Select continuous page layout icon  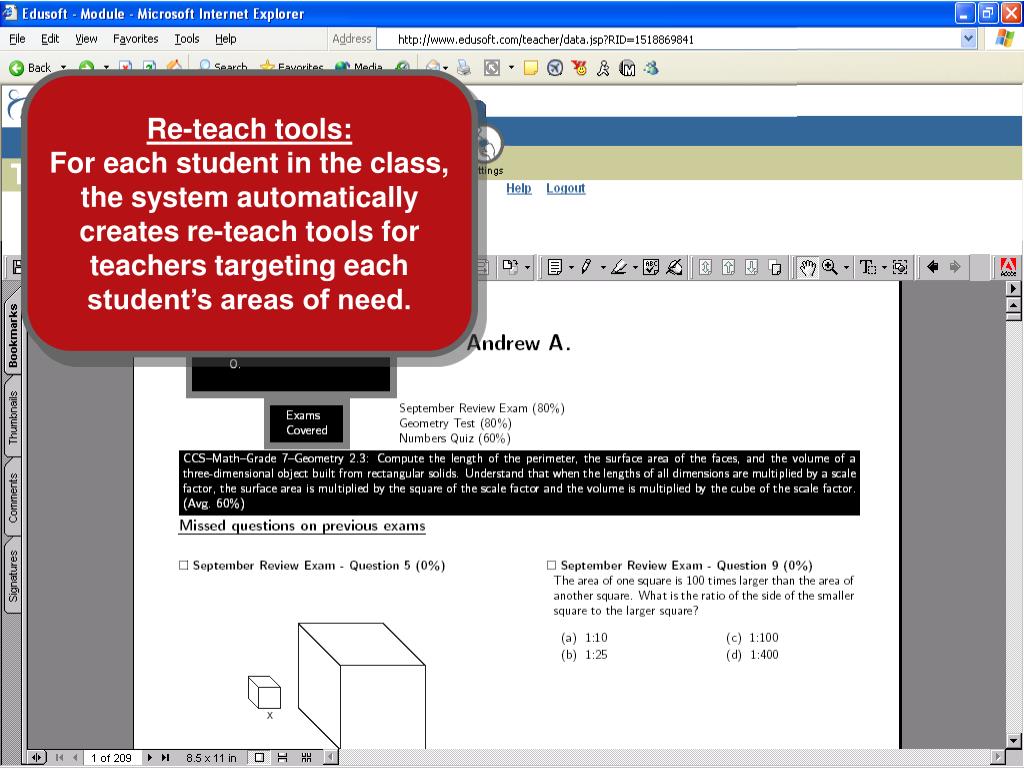tap(283, 758)
